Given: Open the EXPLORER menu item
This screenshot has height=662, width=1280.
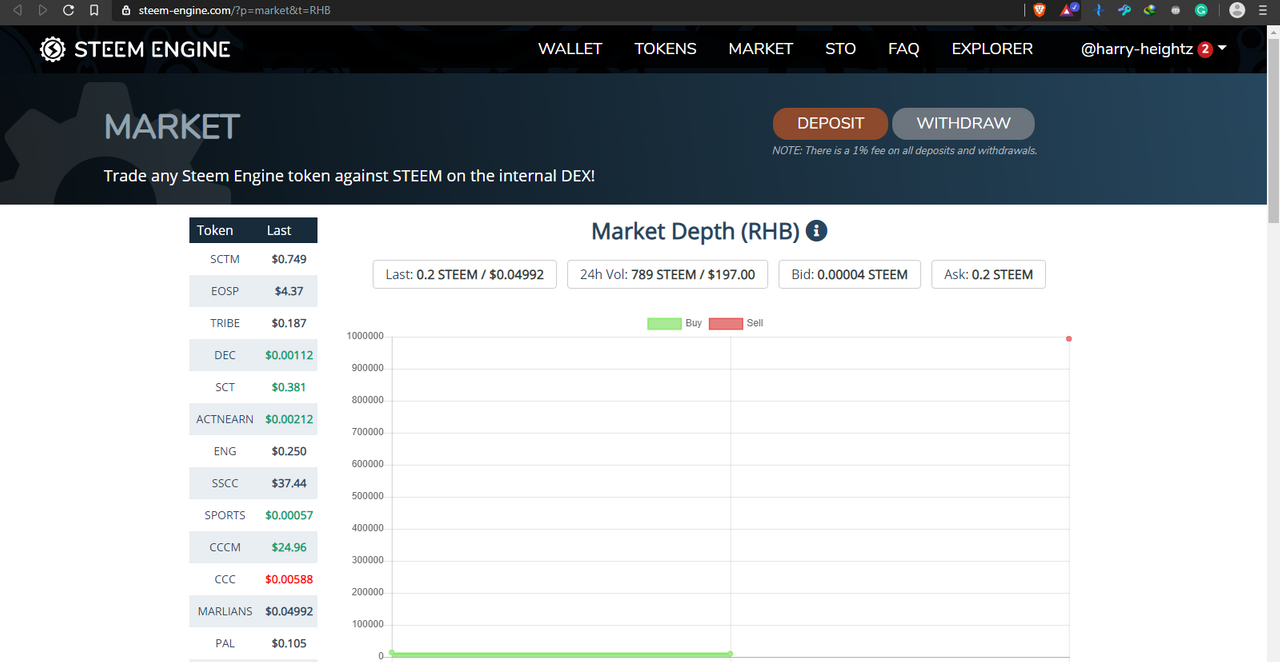Looking at the screenshot, I should (x=992, y=48).
